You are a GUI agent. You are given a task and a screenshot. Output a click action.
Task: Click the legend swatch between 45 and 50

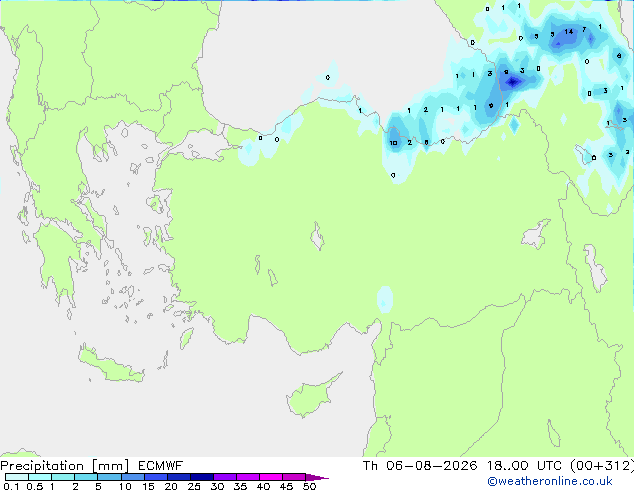tap(294, 477)
